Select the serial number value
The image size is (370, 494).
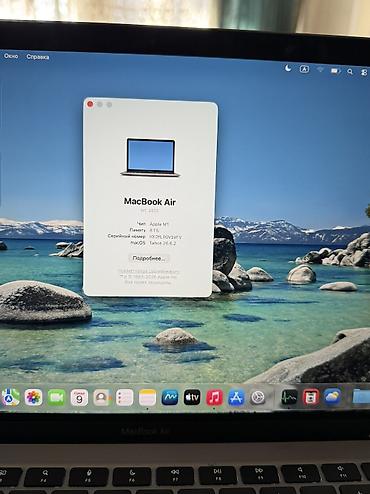click(x=166, y=237)
